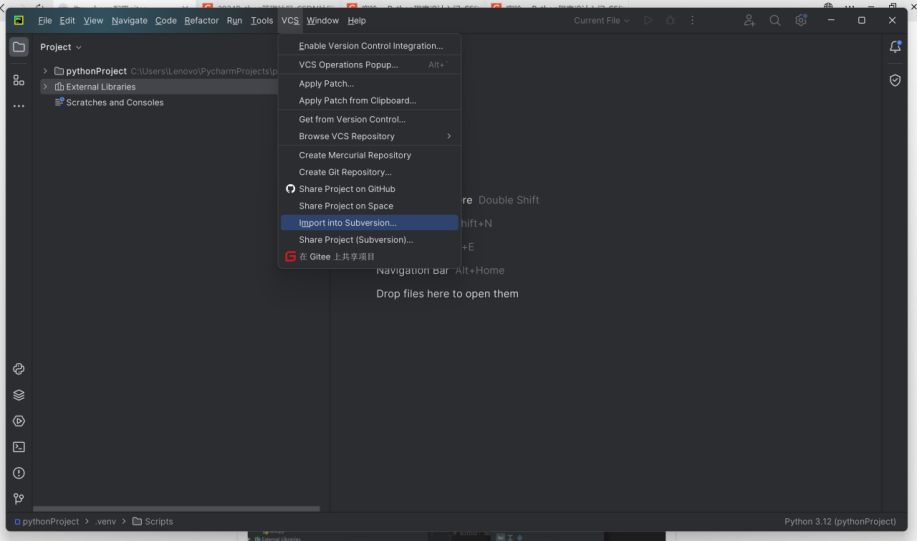
Task: Open the IDE Settings gear icon
Action: (x=801, y=20)
